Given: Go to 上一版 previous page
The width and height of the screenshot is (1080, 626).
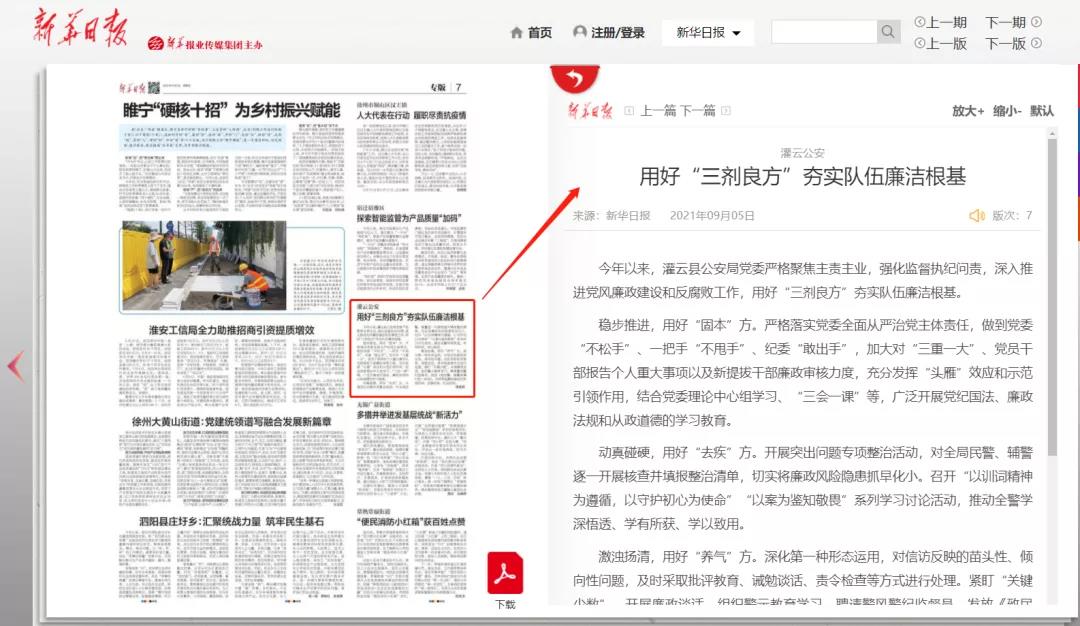Looking at the screenshot, I should tap(941, 43).
